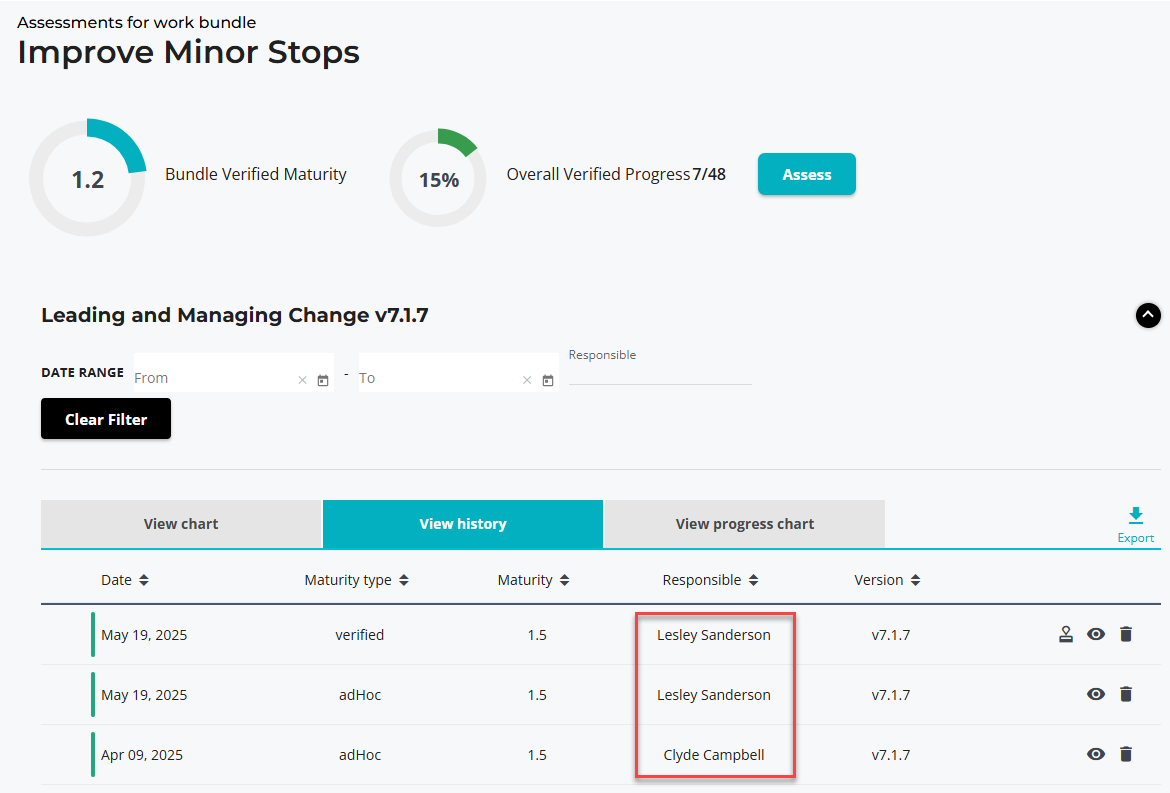This screenshot has height=793, width=1170.
Task: Open the To date calendar picker
Action: [548, 380]
